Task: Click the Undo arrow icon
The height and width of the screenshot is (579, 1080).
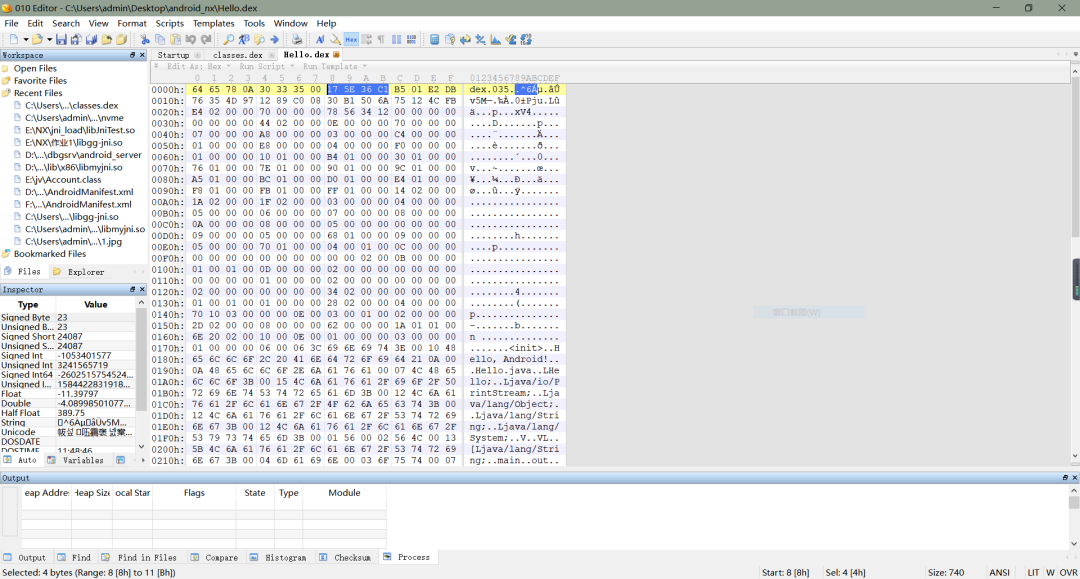Action: click(191, 39)
